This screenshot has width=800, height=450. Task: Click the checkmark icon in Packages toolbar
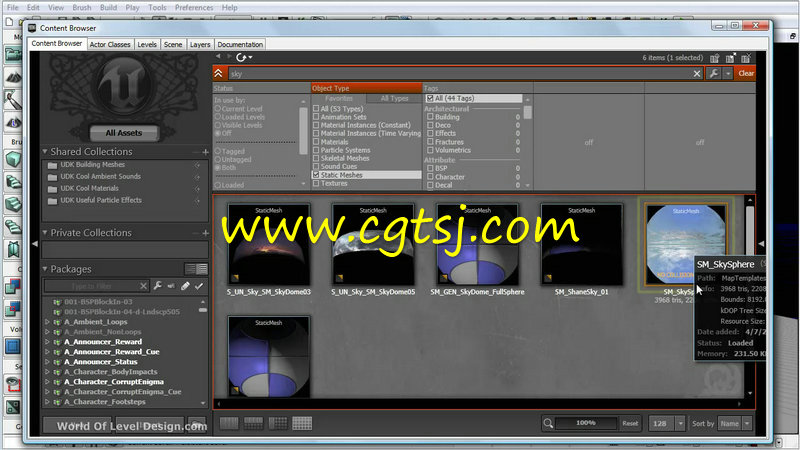point(199,286)
